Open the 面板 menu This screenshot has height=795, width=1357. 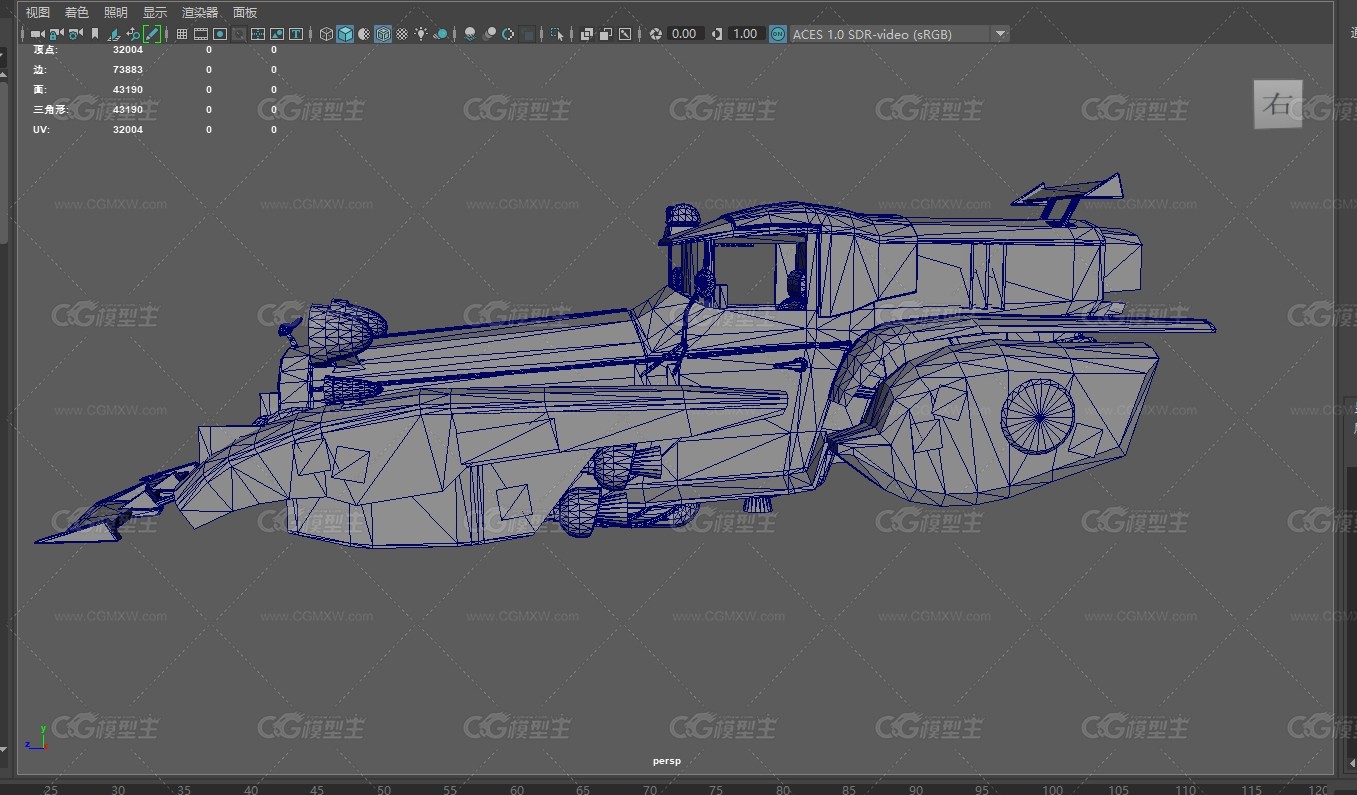(244, 12)
